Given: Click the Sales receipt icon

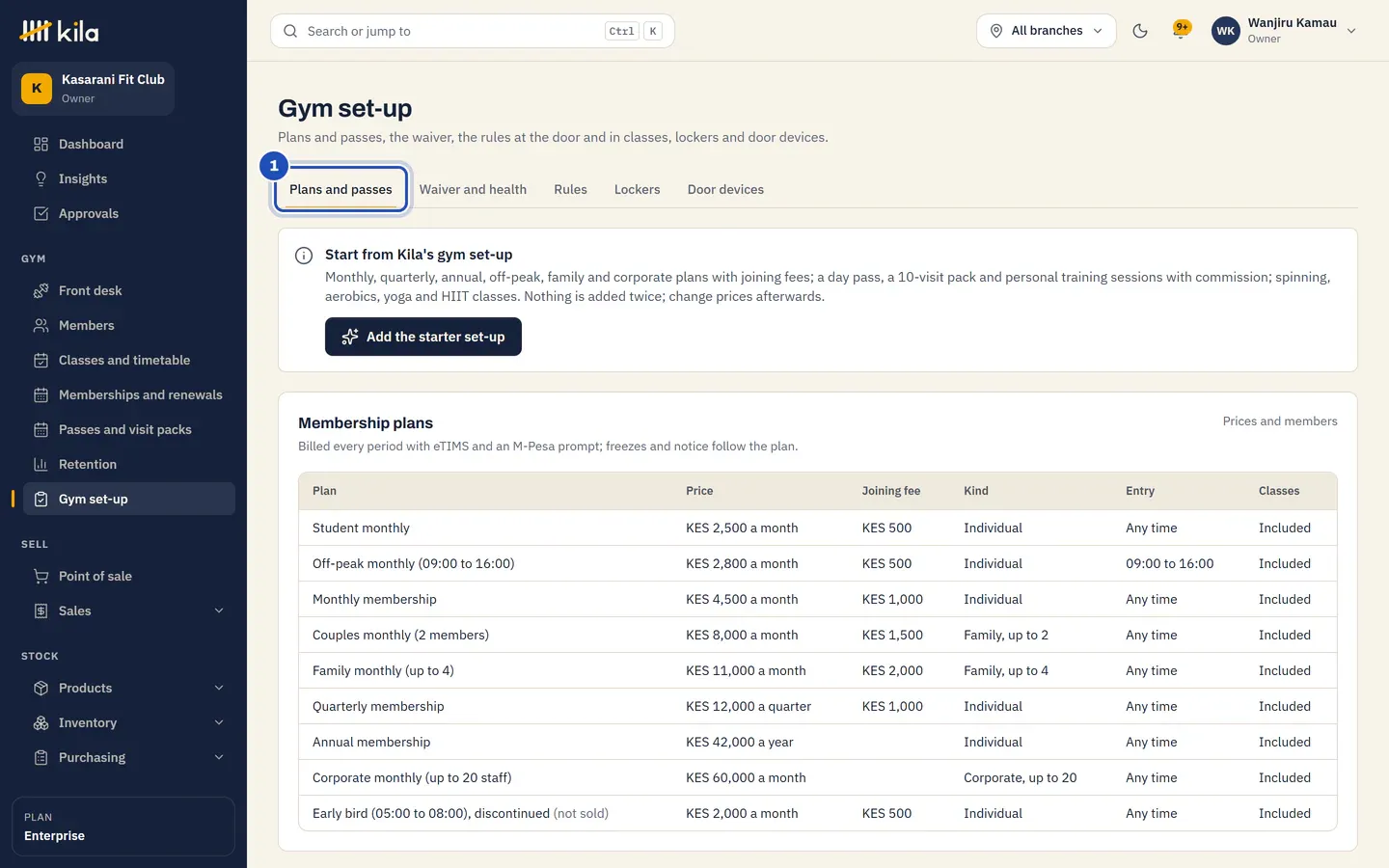Looking at the screenshot, I should coord(41,610).
